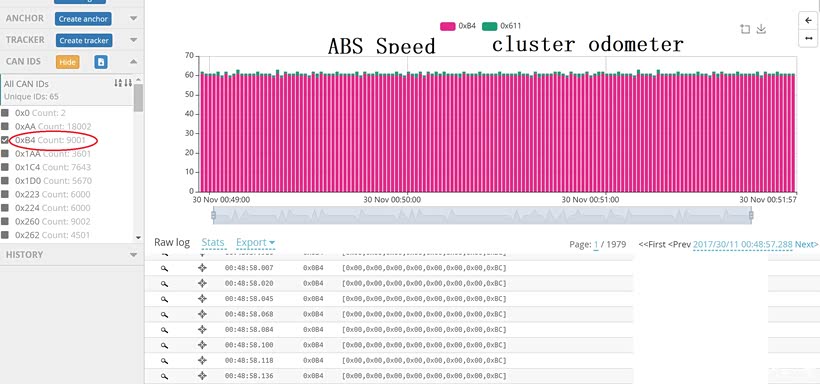Click the magnifier in the 00:48:58.007 row
Screen dimensions: 820x384
[x=164, y=268]
